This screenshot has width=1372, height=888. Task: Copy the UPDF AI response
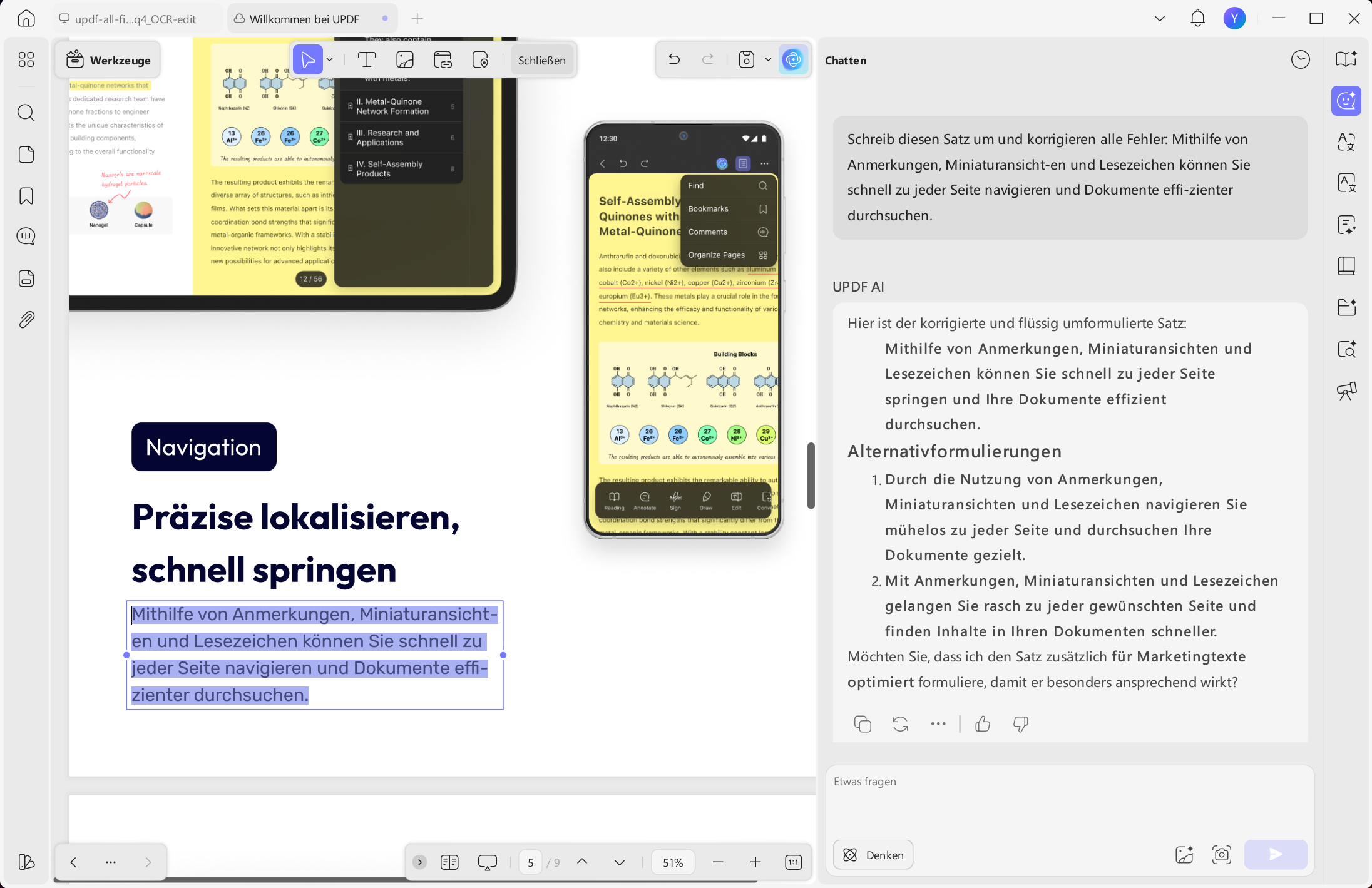coord(863,724)
